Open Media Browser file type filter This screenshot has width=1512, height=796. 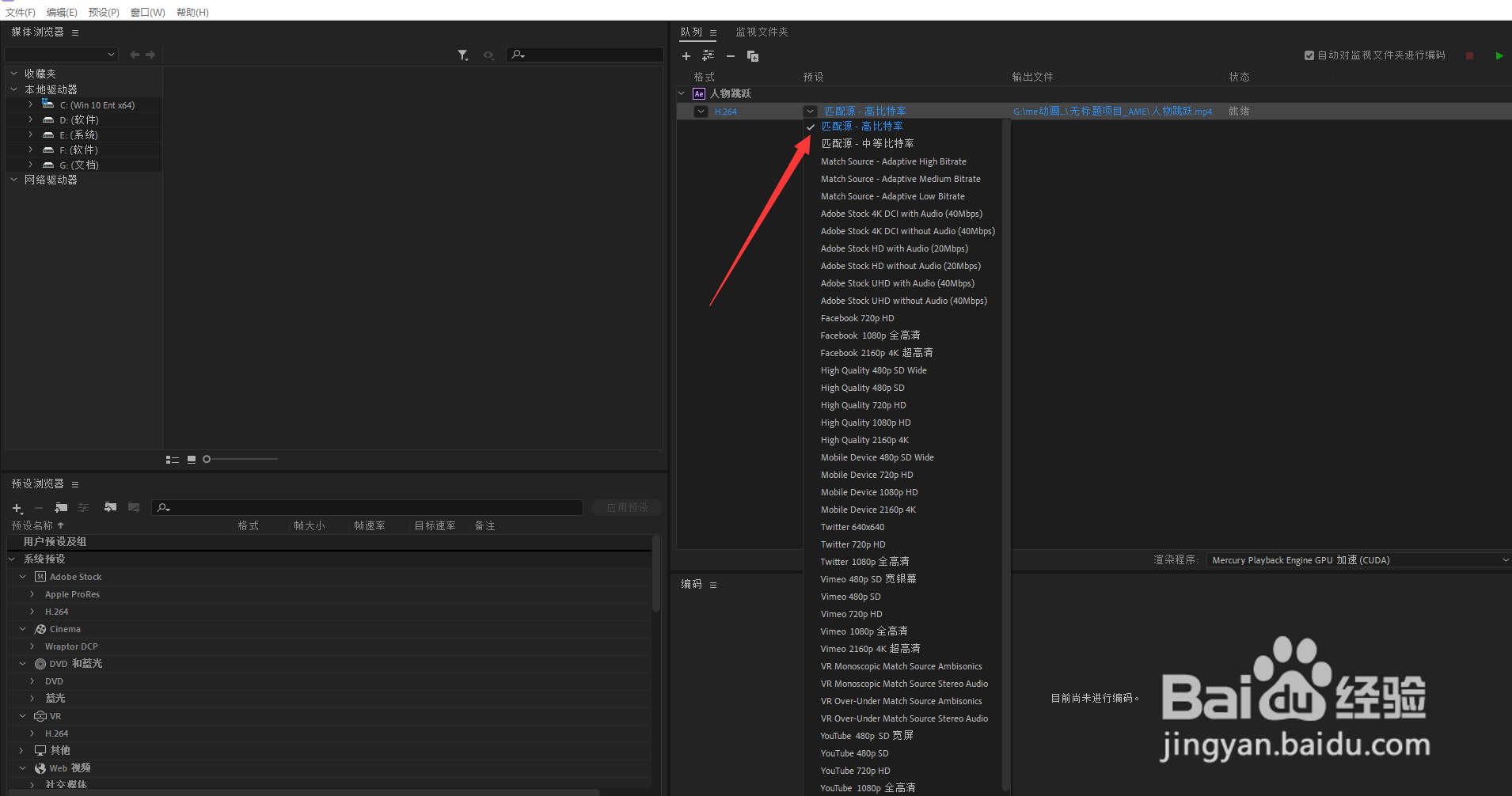463,55
